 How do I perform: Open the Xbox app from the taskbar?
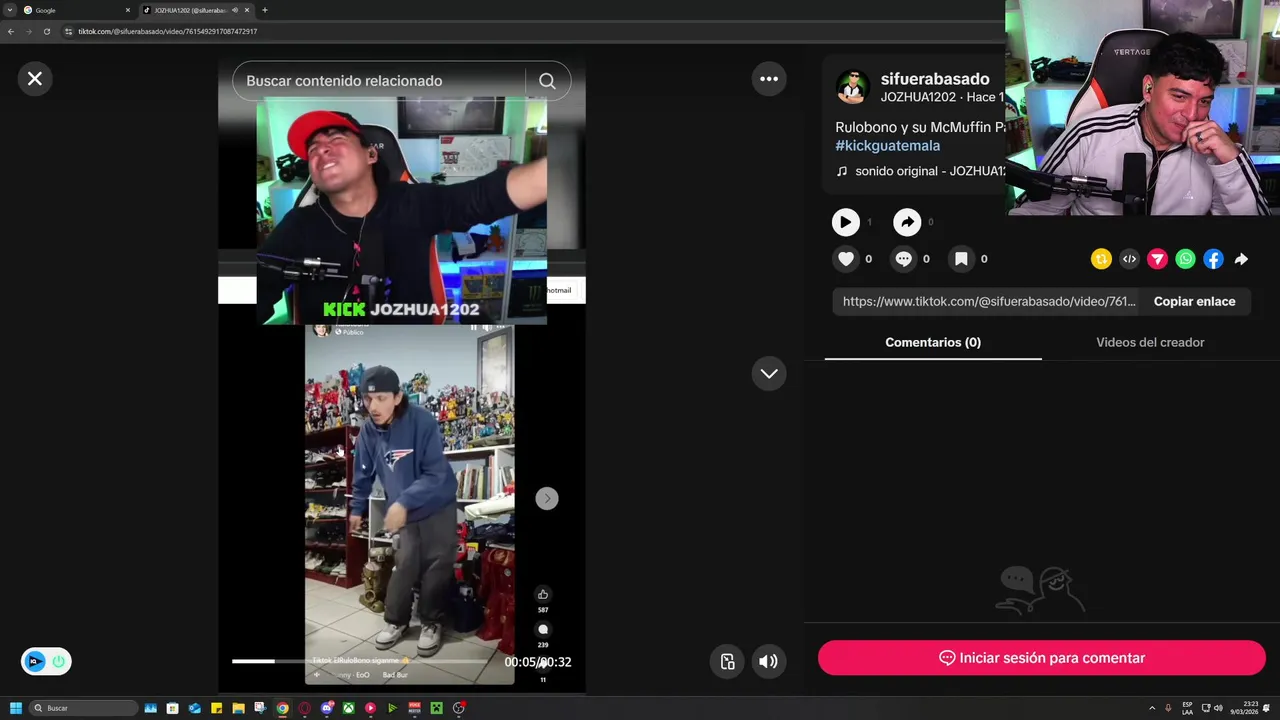coord(348,708)
